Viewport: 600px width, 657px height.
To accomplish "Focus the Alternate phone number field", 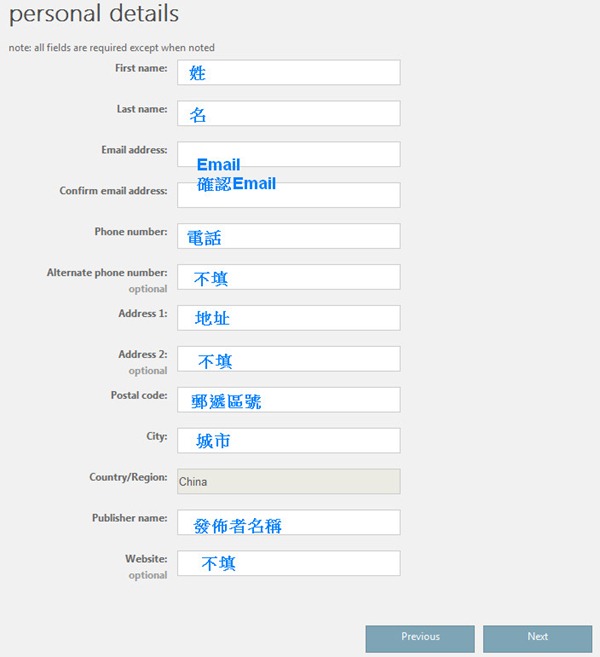I will click(288, 277).
